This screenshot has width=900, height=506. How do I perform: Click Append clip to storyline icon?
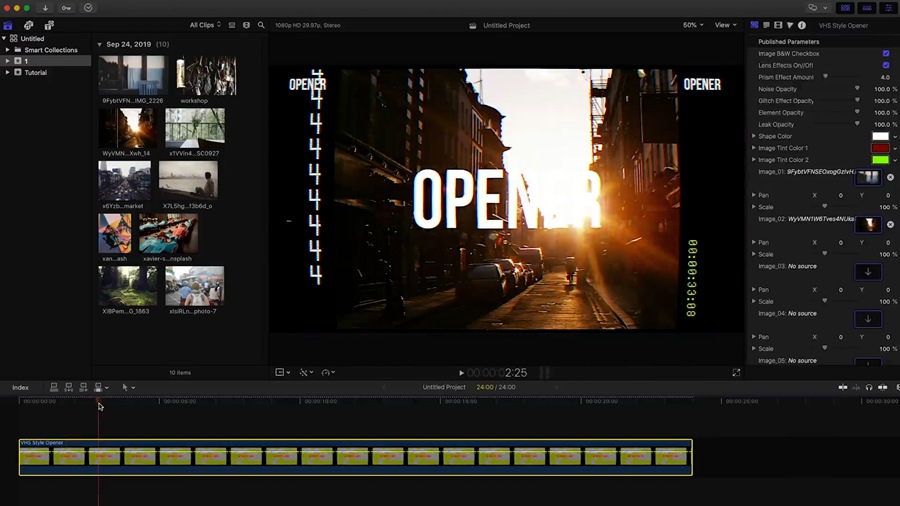pos(83,387)
